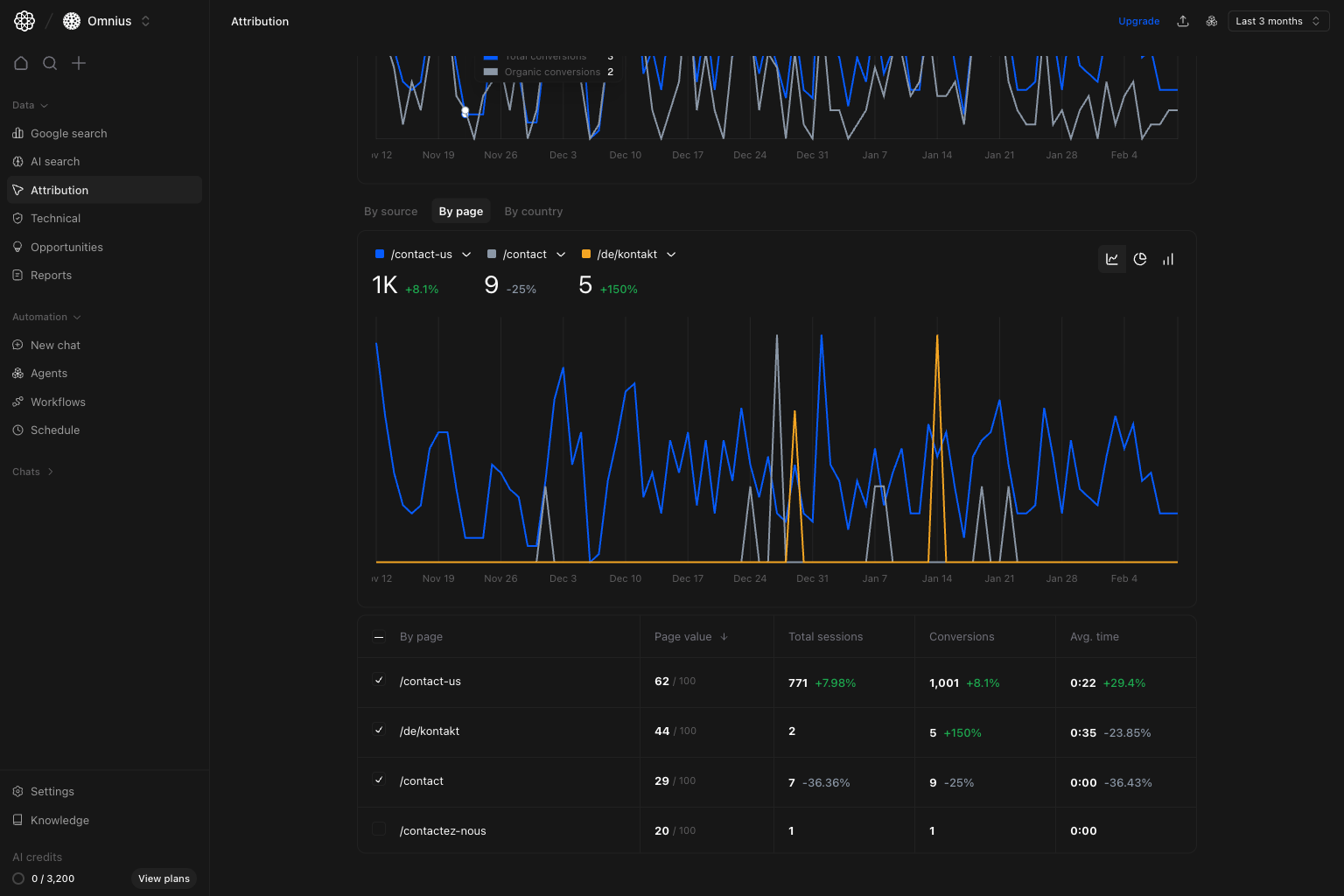The image size is (1344, 896).
Task: Open the Last 3 months date range dropdown
Action: (x=1277, y=20)
